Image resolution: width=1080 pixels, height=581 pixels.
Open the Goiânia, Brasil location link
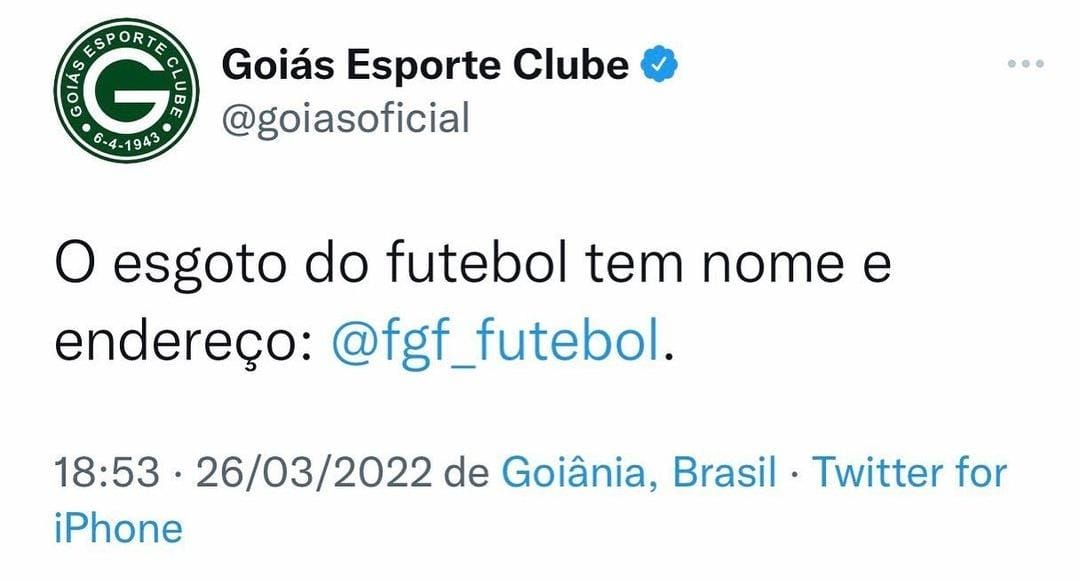coord(638,472)
